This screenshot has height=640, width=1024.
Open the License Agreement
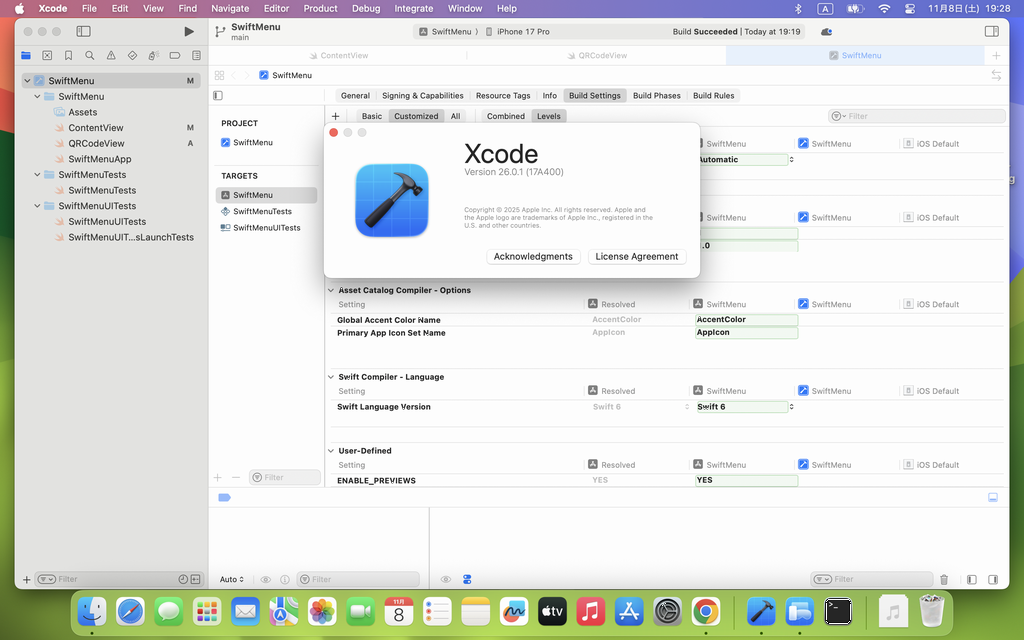[x=636, y=257]
